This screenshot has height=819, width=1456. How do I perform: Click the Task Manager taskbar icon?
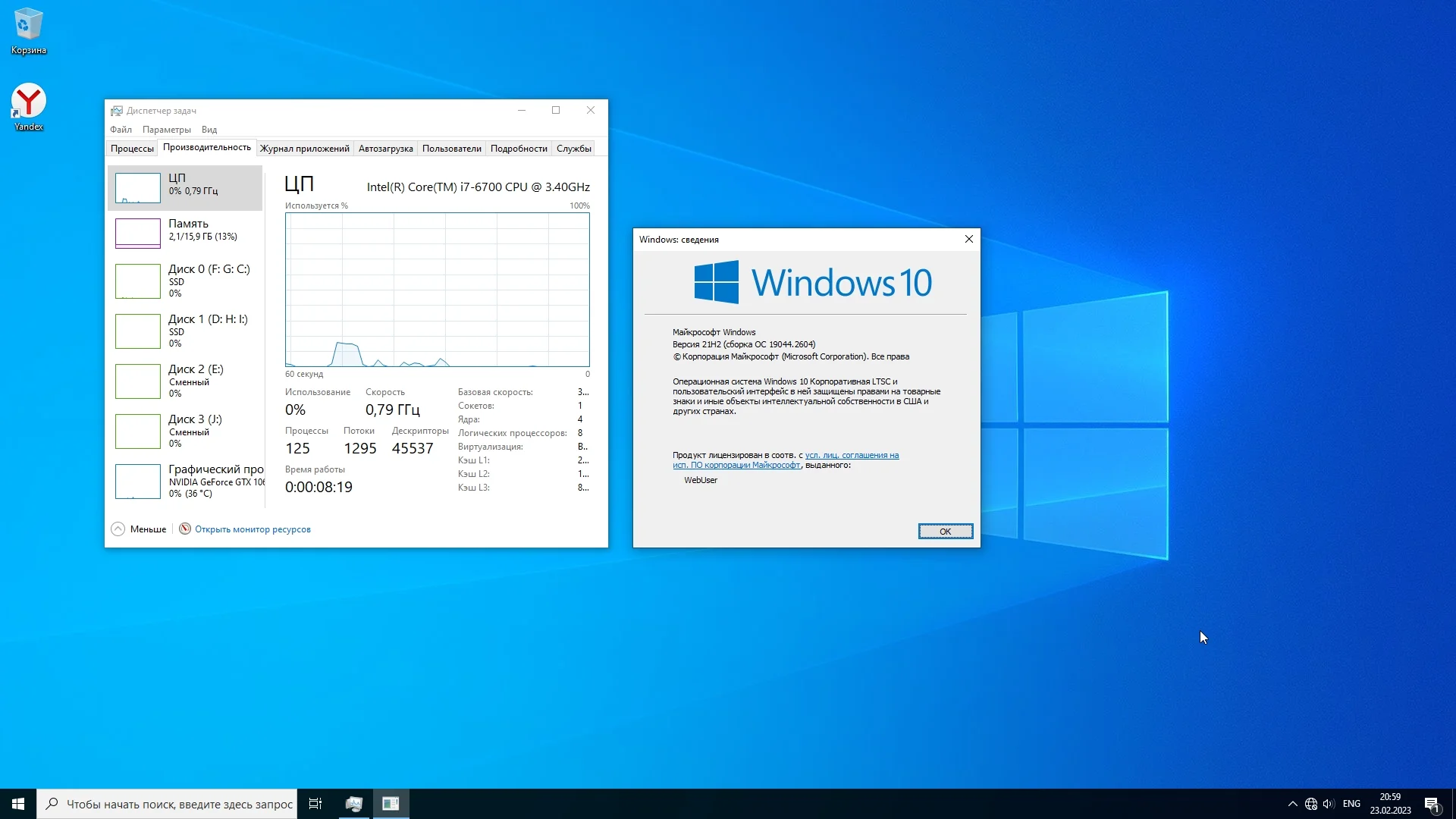(x=353, y=804)
